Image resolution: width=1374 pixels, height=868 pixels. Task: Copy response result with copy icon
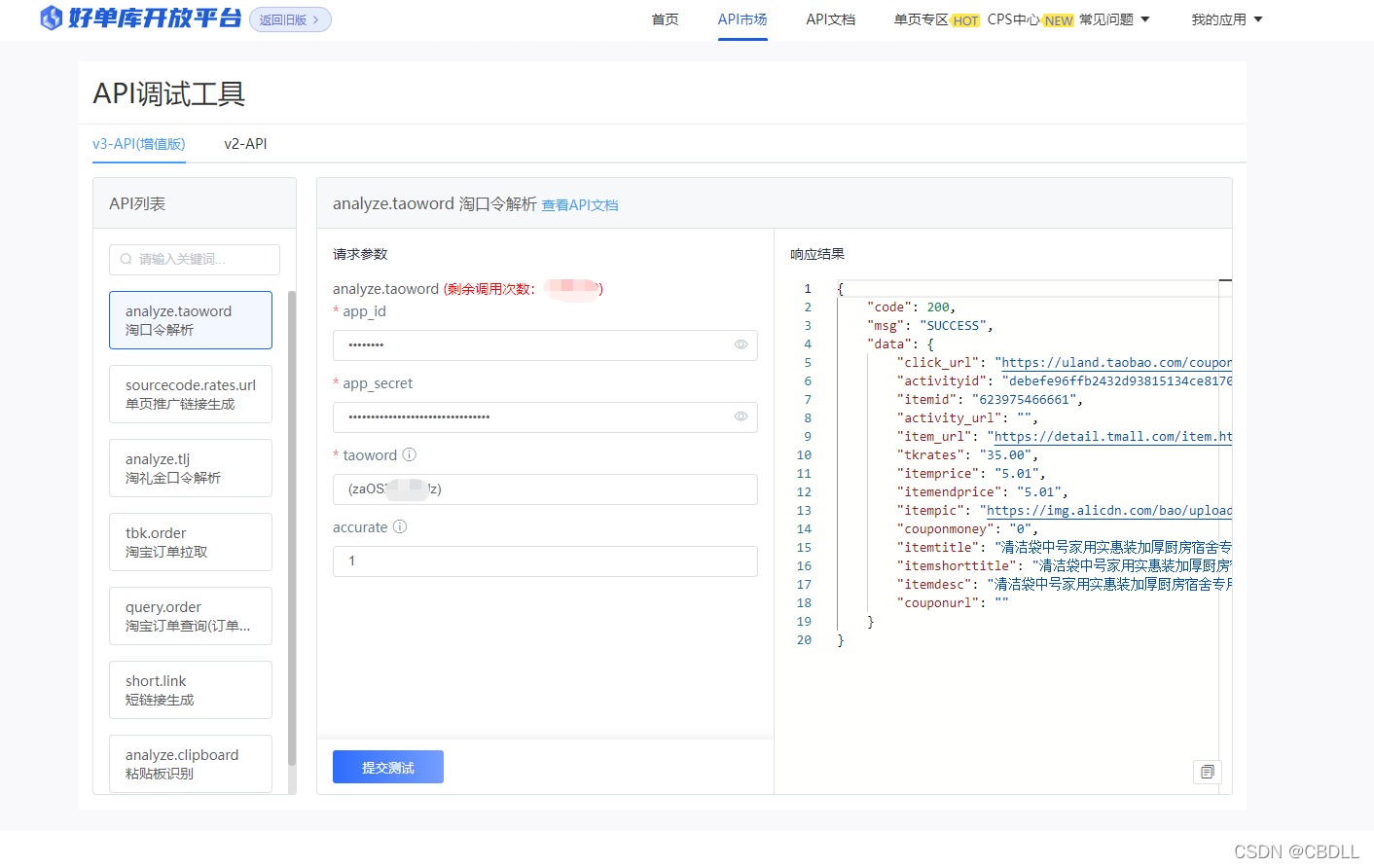point(1208,772)
